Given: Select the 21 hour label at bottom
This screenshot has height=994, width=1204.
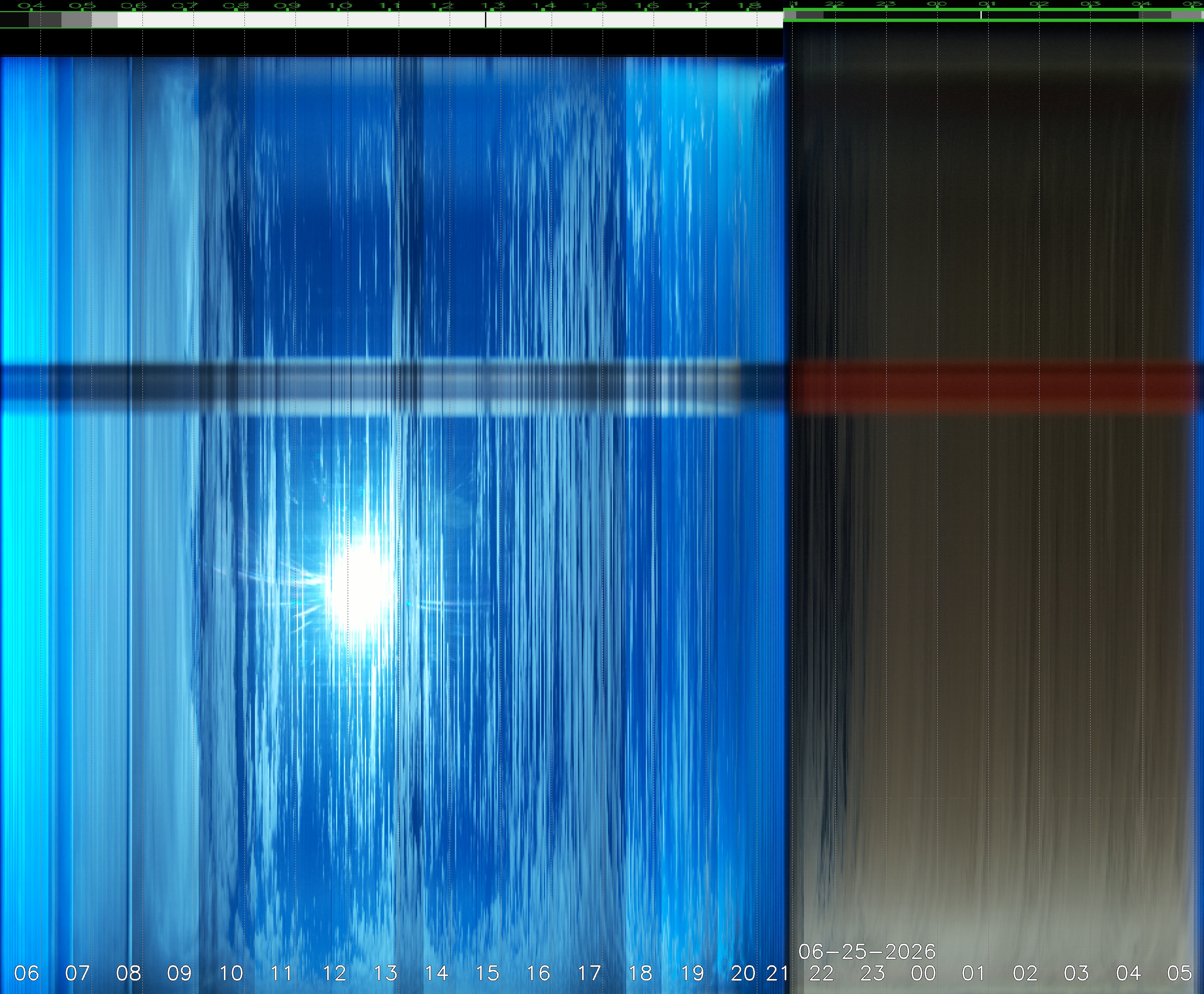Looking at the screenshot, I should point(777,973).
